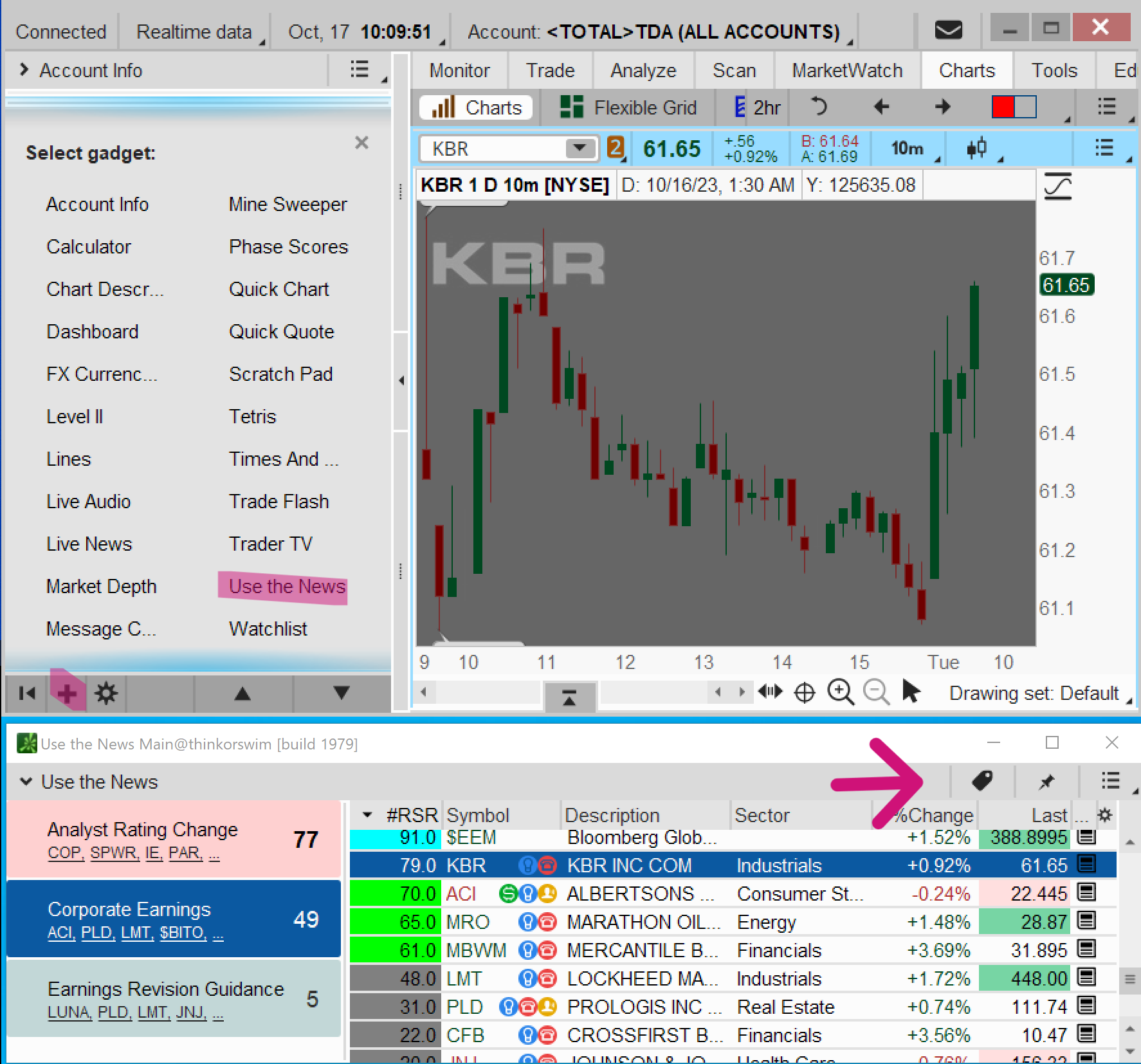Open the row menu icon for KBR
The width and height of the screenshot is (1141, 1064).
[x=1086, y=864]
